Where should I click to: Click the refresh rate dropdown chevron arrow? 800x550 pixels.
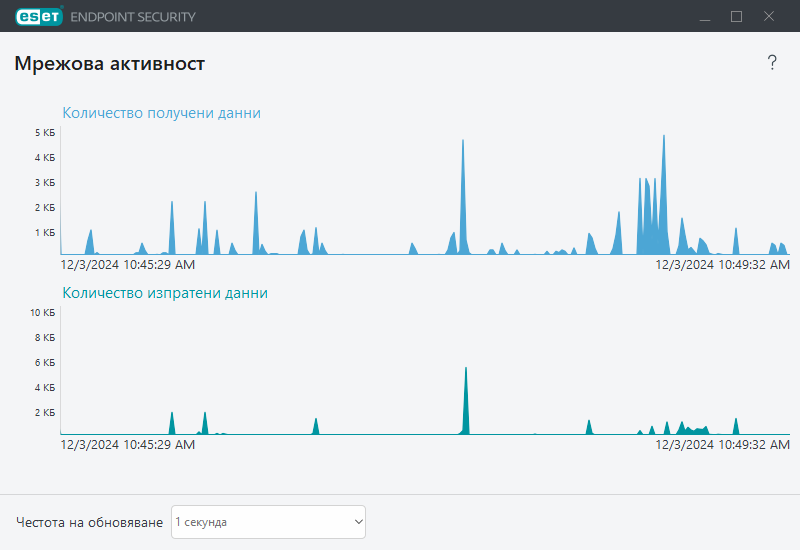[x=357, y=522]
